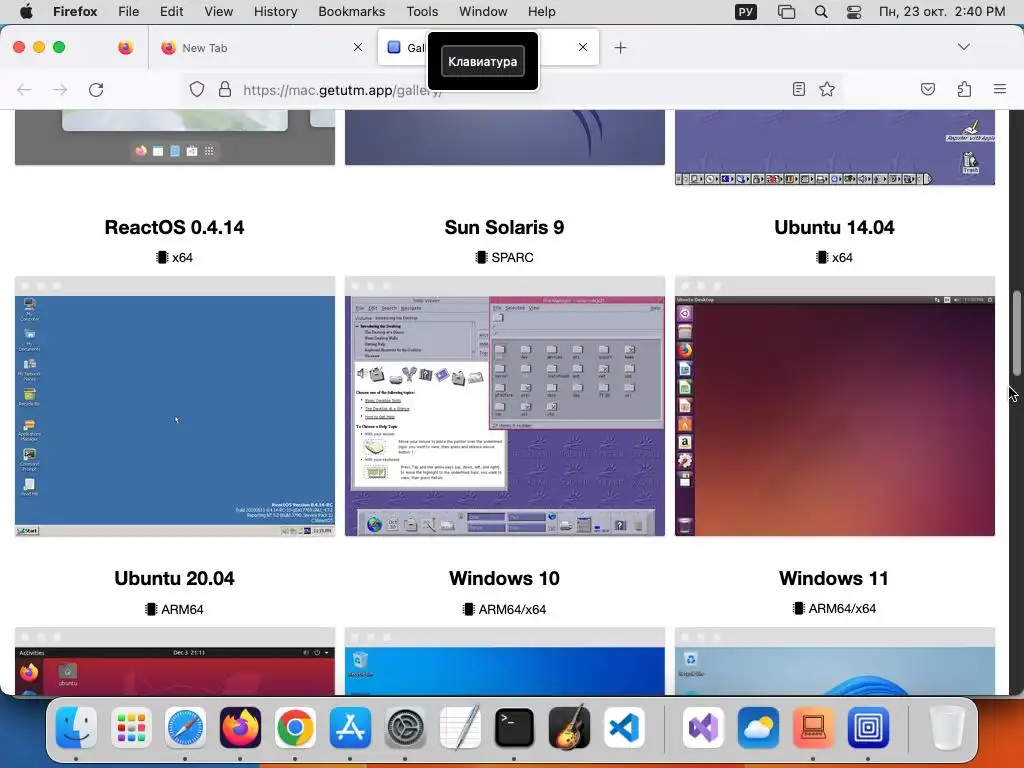Launch Google Chrome from the Dock
This screenshot has width=1024, height=768.
295,727
